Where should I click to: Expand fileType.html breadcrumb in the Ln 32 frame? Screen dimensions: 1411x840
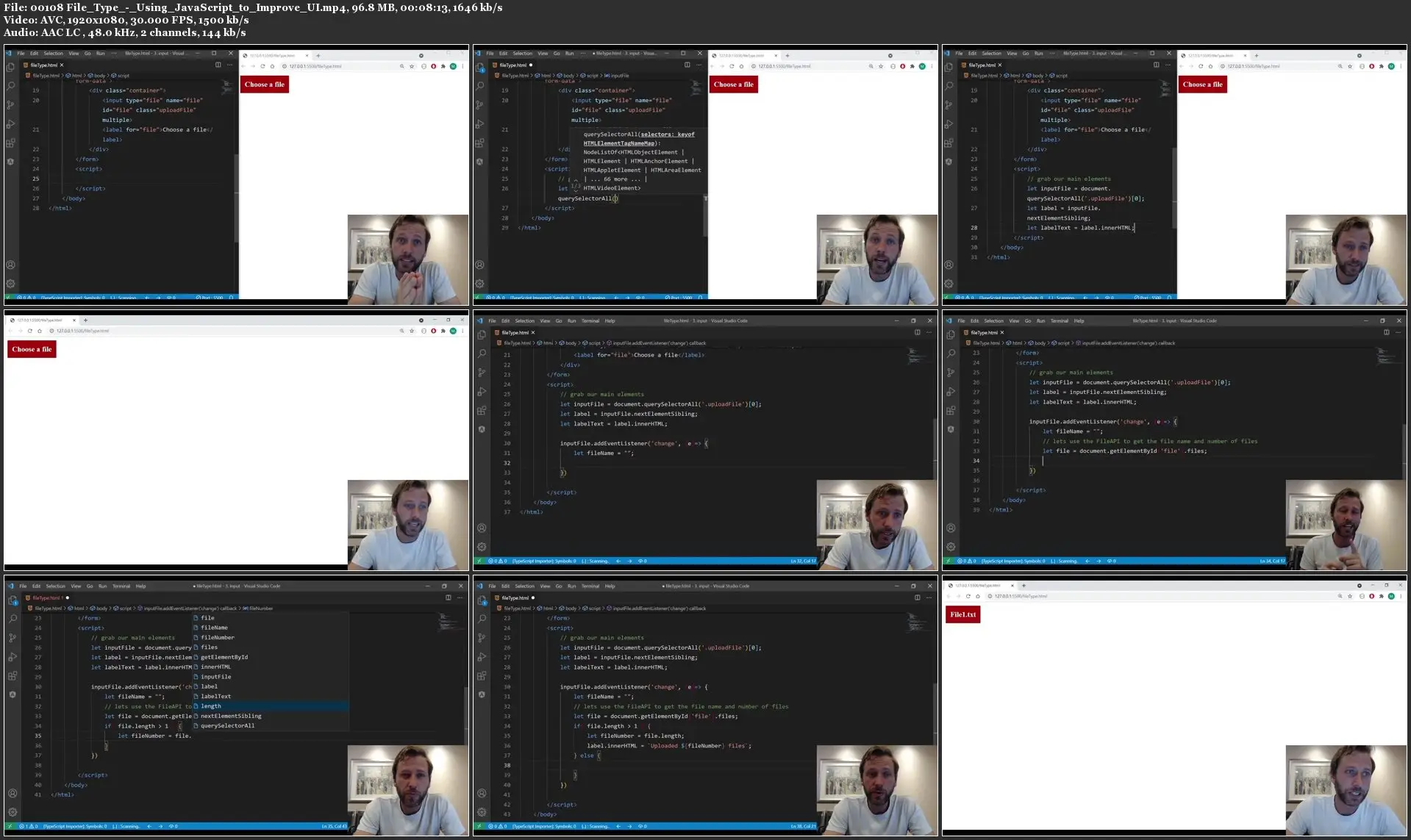coord(514,342)
